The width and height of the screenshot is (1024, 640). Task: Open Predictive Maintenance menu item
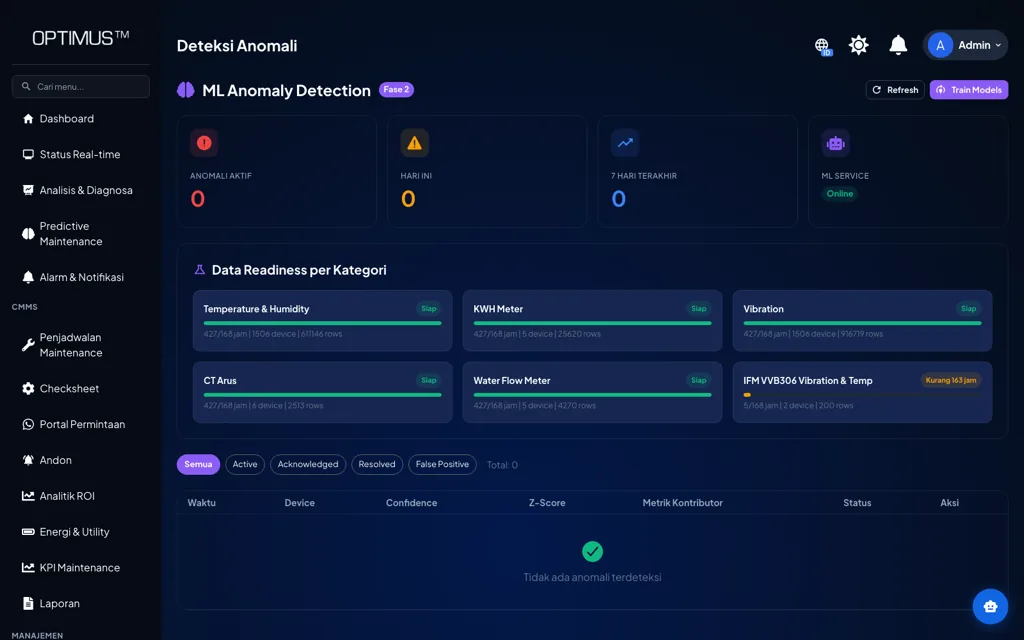coord(72,234)
